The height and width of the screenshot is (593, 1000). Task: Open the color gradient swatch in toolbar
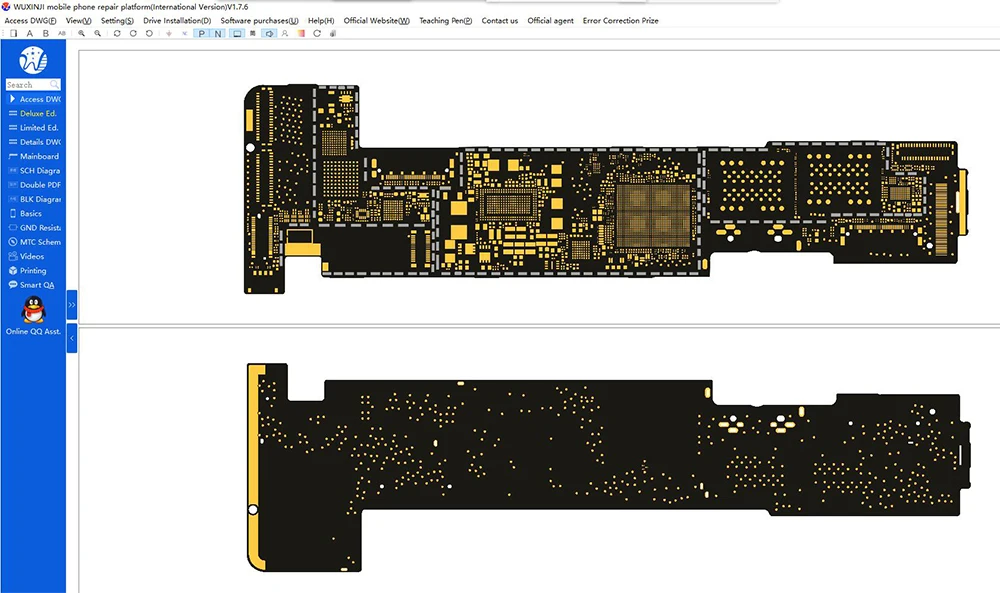point(301,33)
